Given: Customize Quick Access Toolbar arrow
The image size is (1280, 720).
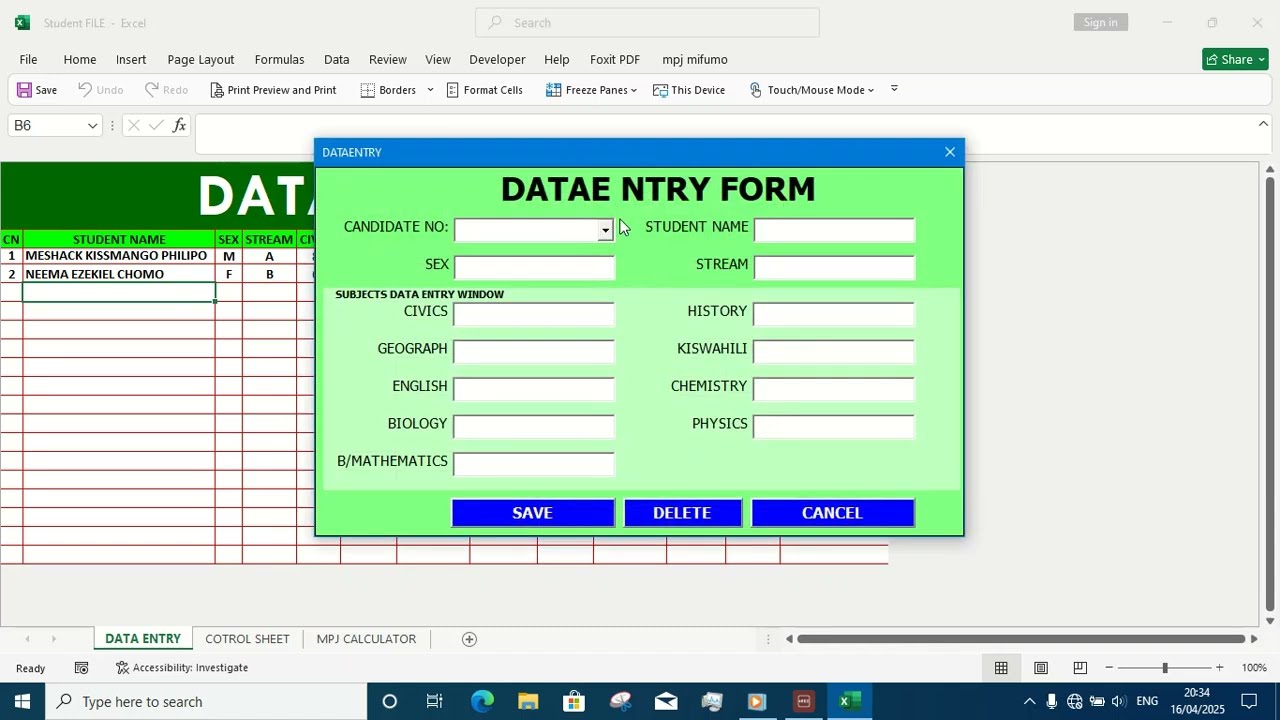Looking at the screenshot, I should pos(894,89).
